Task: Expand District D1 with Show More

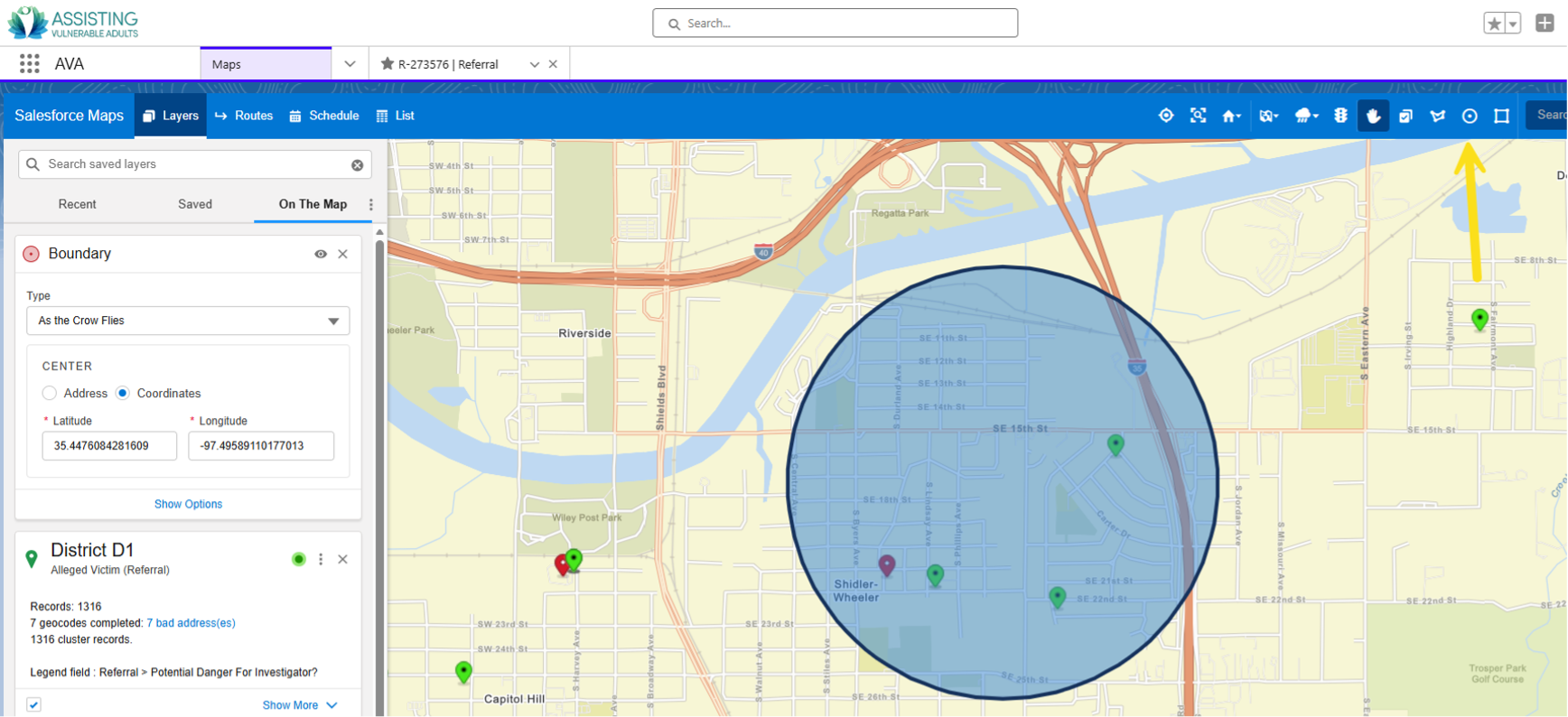Action: [x=299, y=705]
